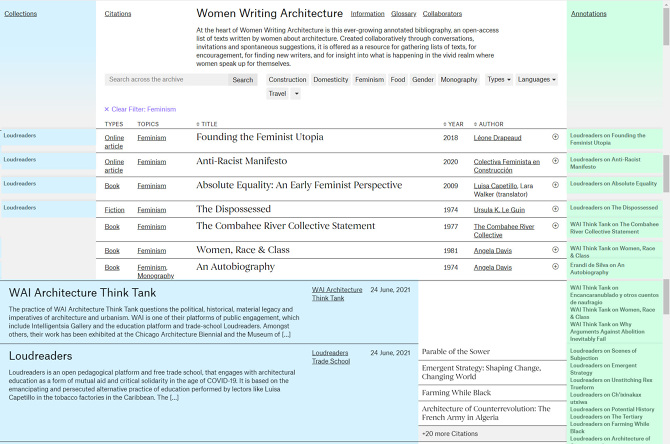The width and height of the screenshot is (670, 444).
Task: Open the Languages dropdown
Action: coord(537,79)
